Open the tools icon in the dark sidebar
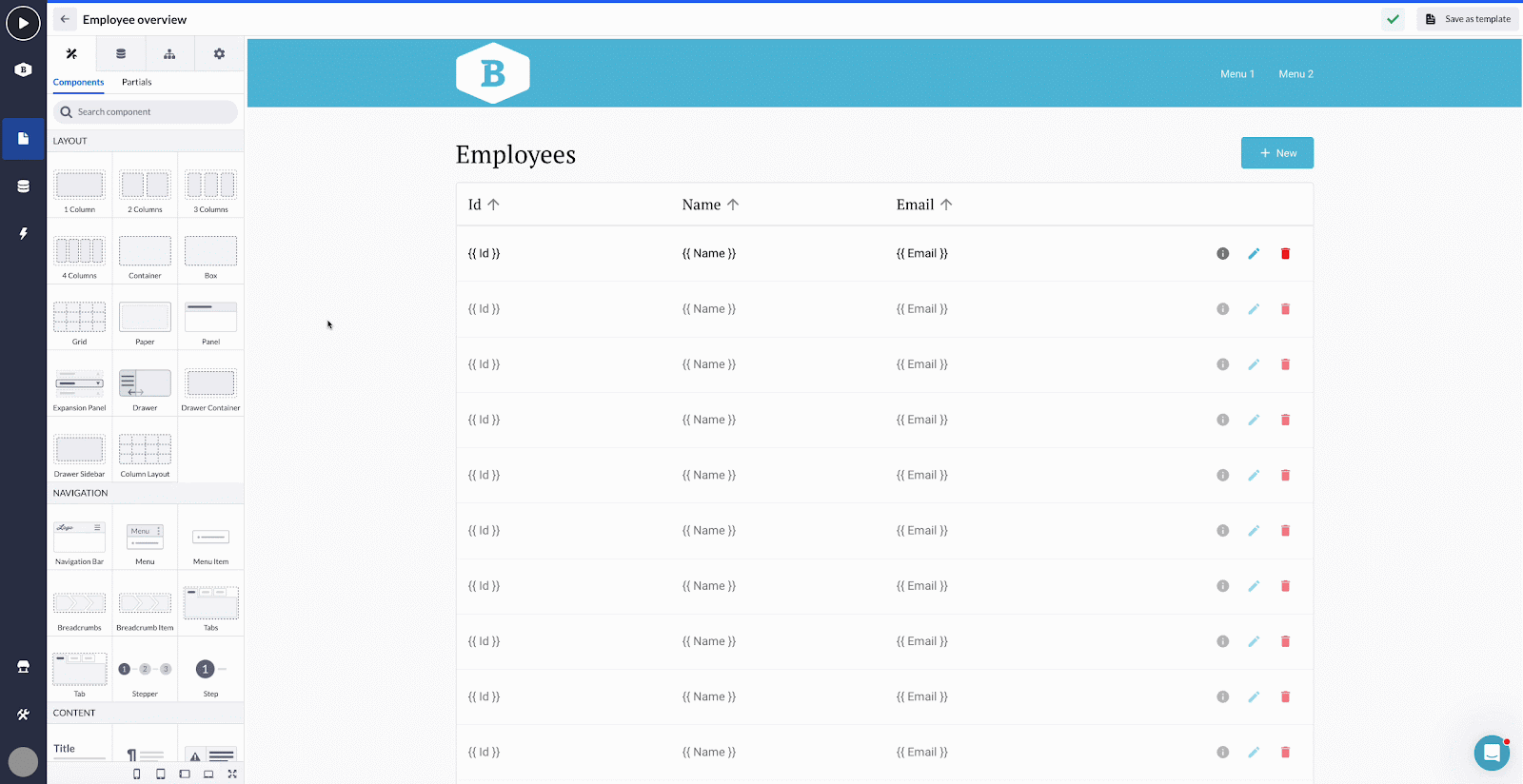 pos(24,715)
